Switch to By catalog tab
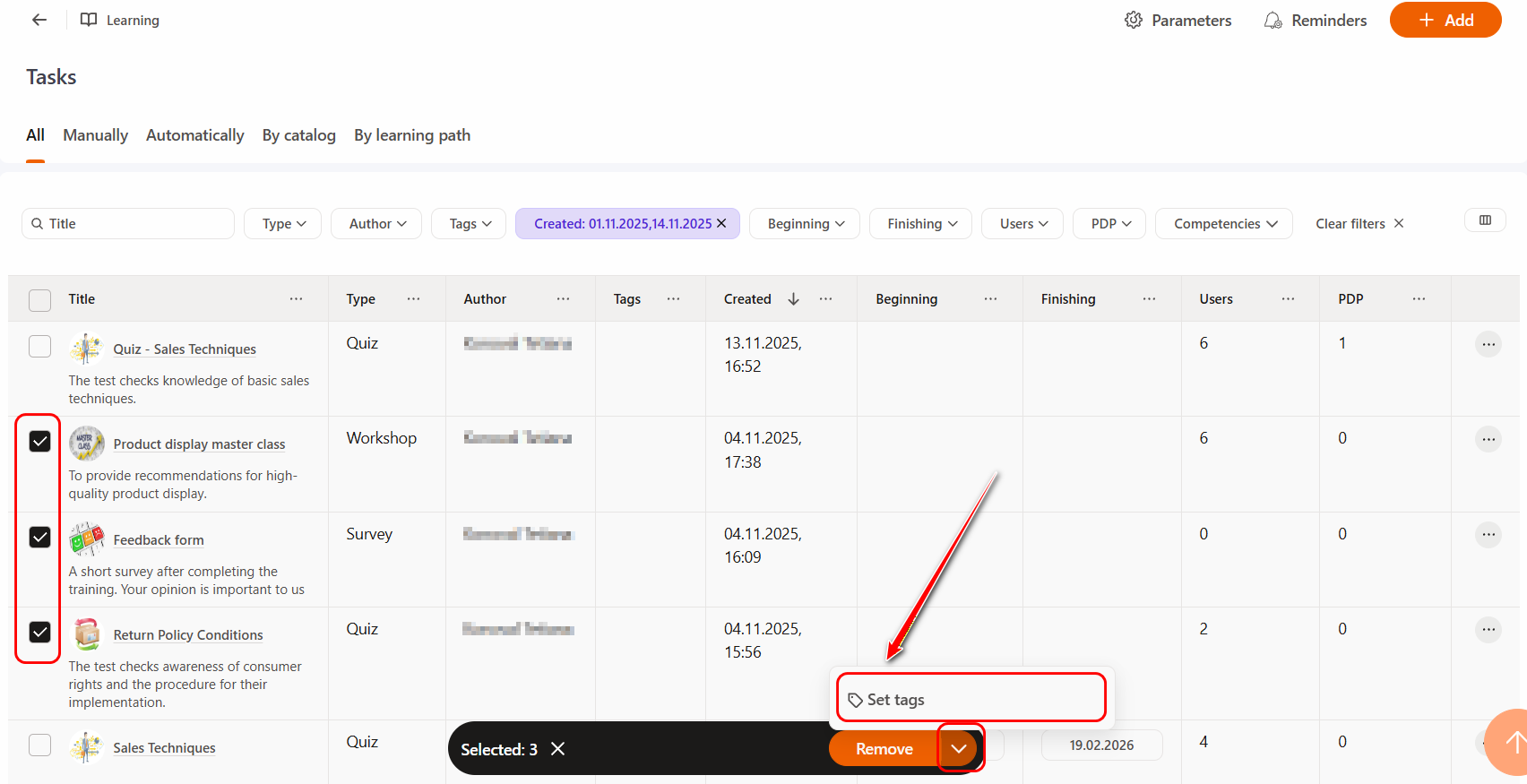1527x784 pixels. point(299,135)
